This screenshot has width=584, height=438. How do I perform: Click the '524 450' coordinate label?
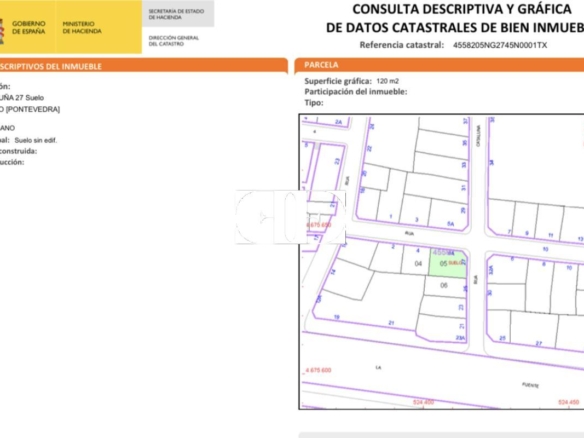569,402
